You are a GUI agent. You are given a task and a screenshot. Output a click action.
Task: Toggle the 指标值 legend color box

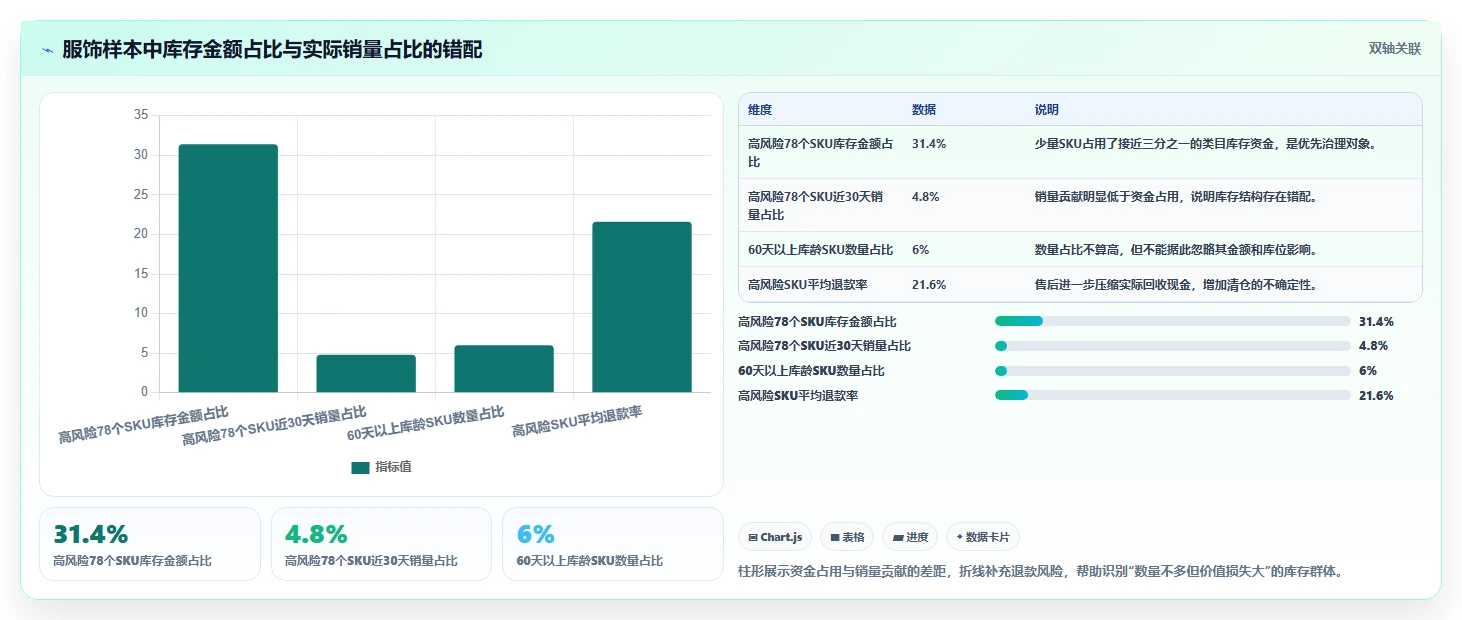coord(360,468)
